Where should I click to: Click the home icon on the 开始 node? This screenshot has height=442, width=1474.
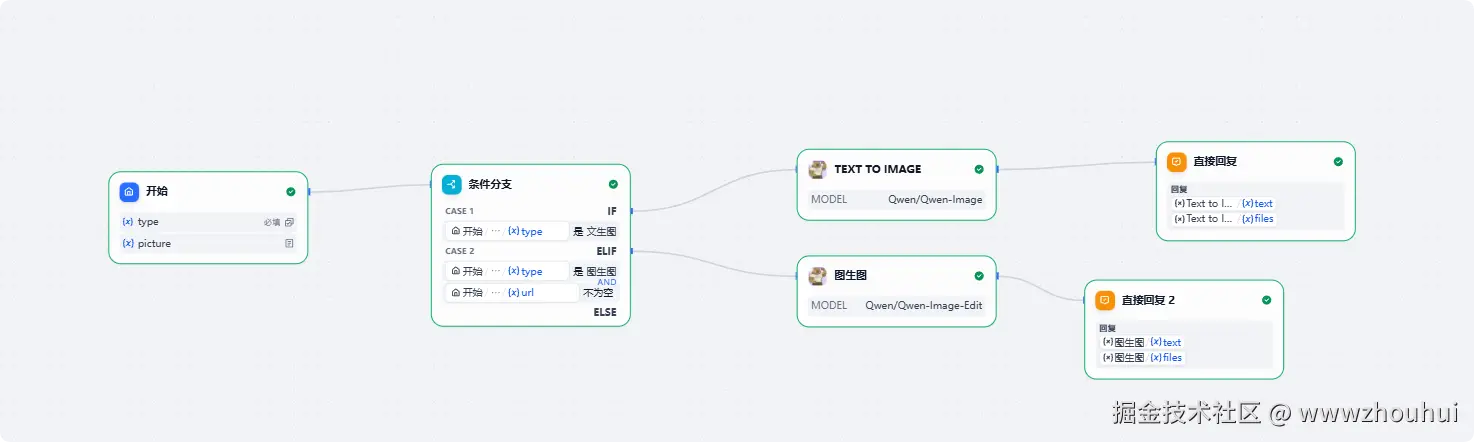click(129, 192)
